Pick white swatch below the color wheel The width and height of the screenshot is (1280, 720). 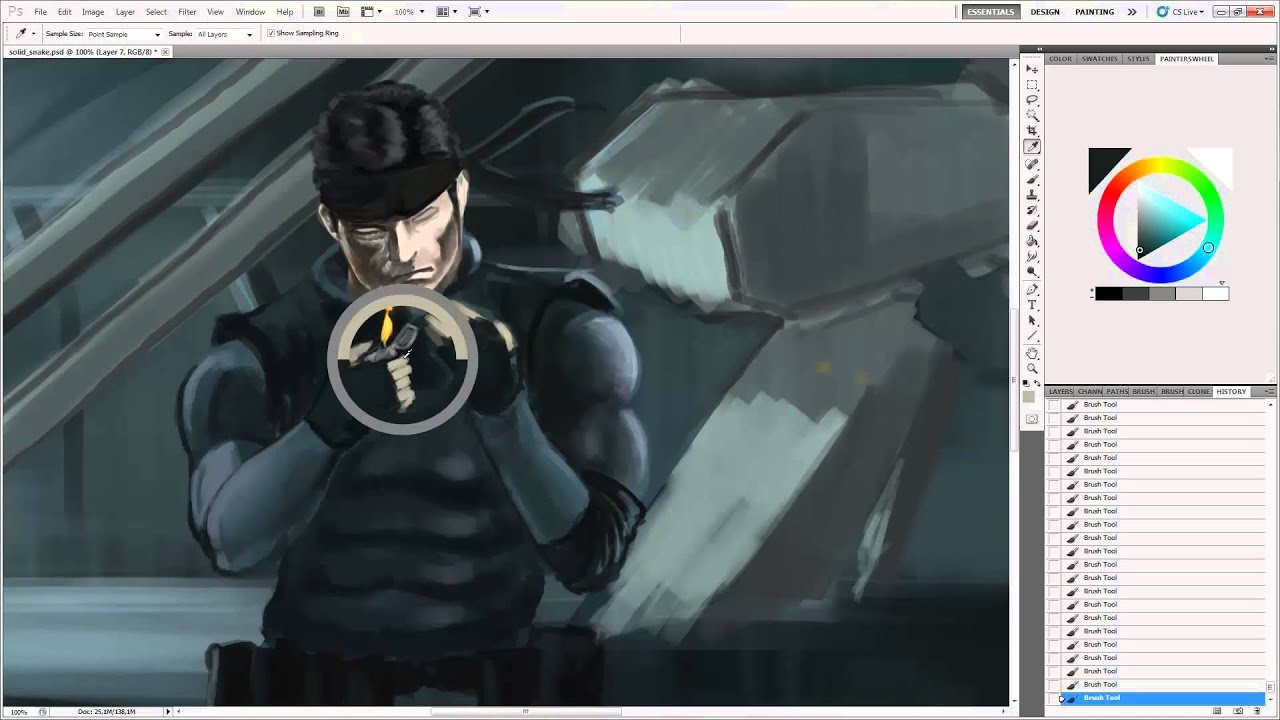[x=1215, y=293]
